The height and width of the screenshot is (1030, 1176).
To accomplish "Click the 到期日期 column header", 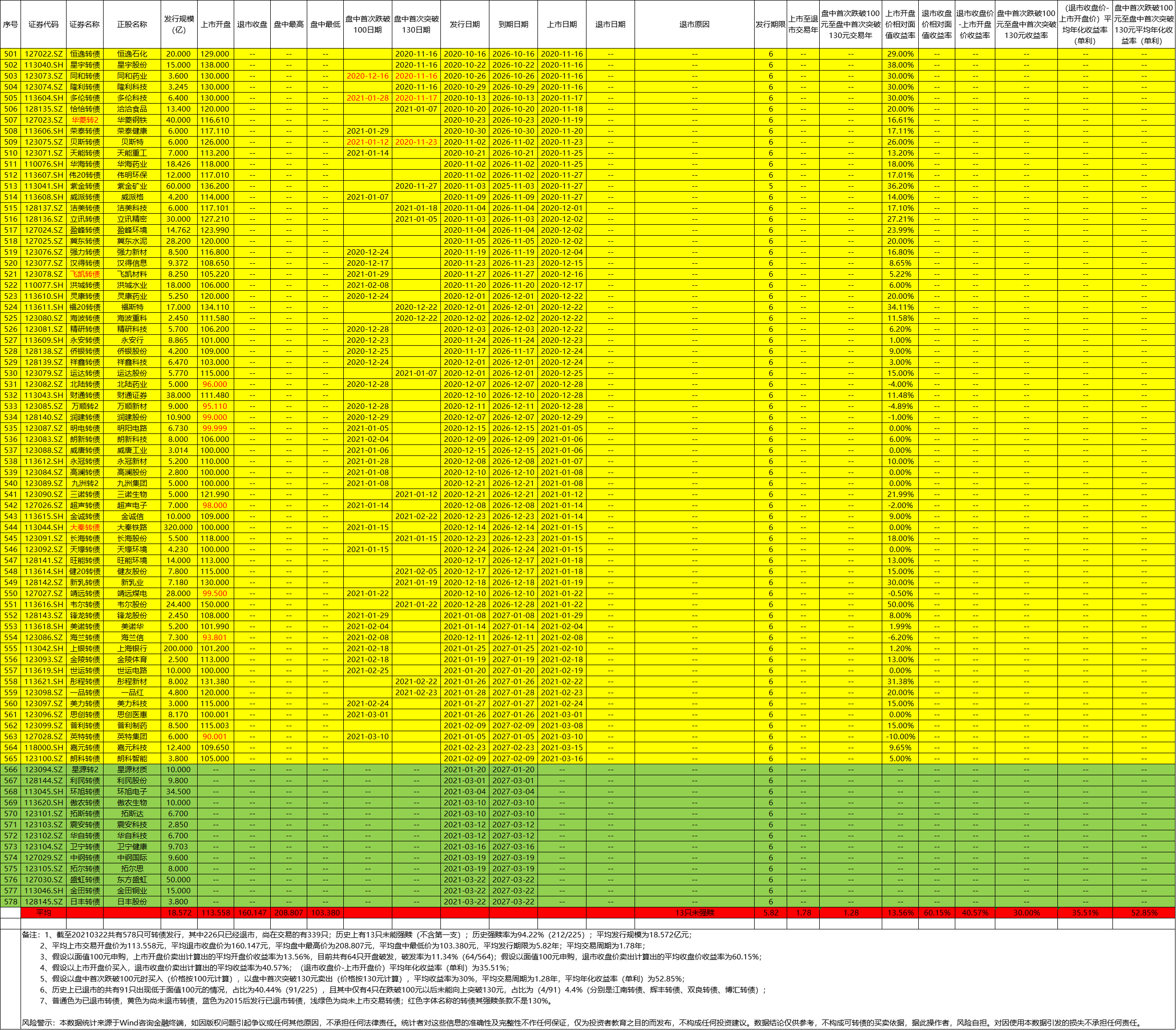I will [513, 24].
